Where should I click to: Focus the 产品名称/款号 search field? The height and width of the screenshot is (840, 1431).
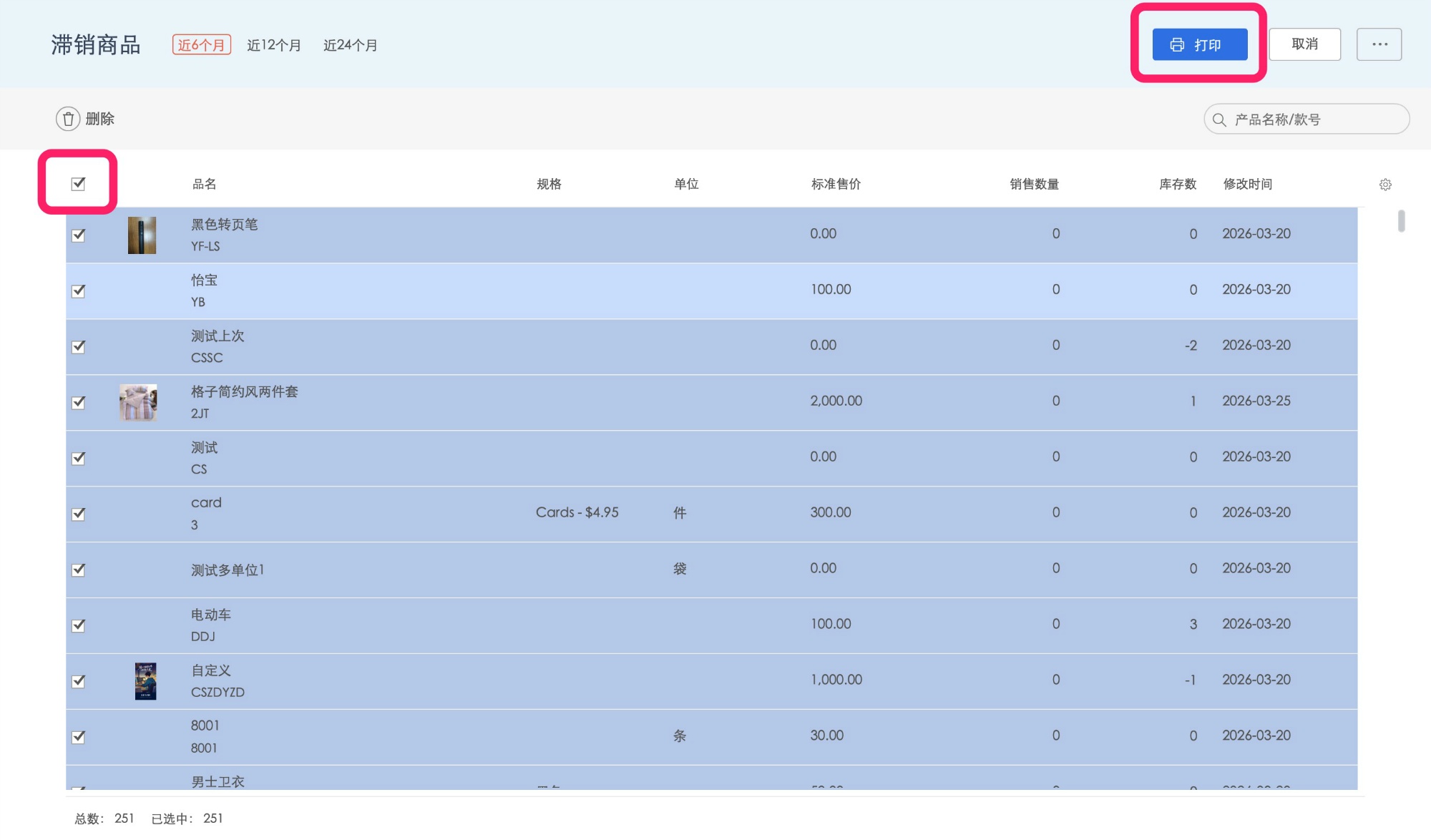(x=1307, y=119)
